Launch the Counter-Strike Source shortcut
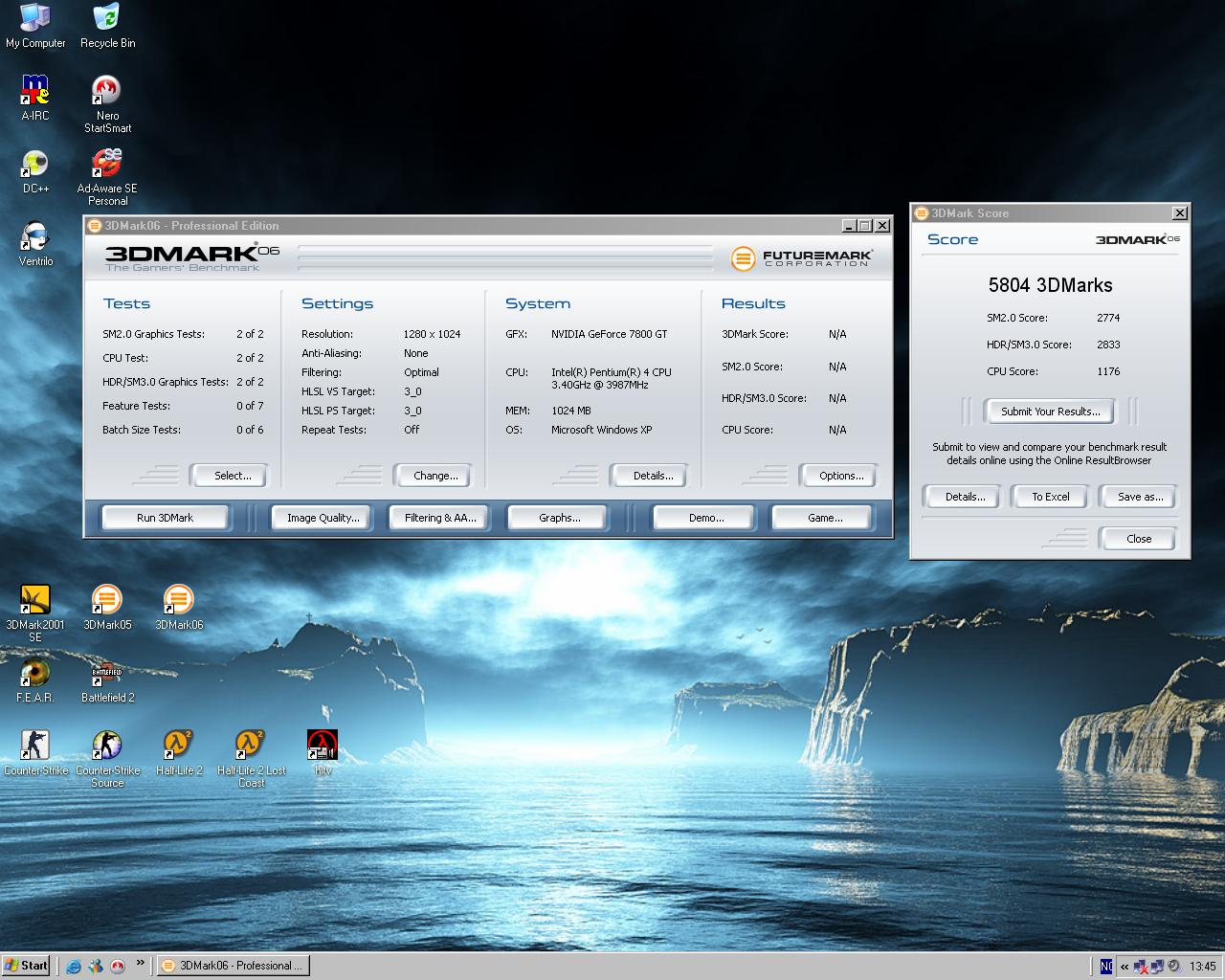Image resolution: width=1225 pixels, height=980 pixels. pos(107,759)
